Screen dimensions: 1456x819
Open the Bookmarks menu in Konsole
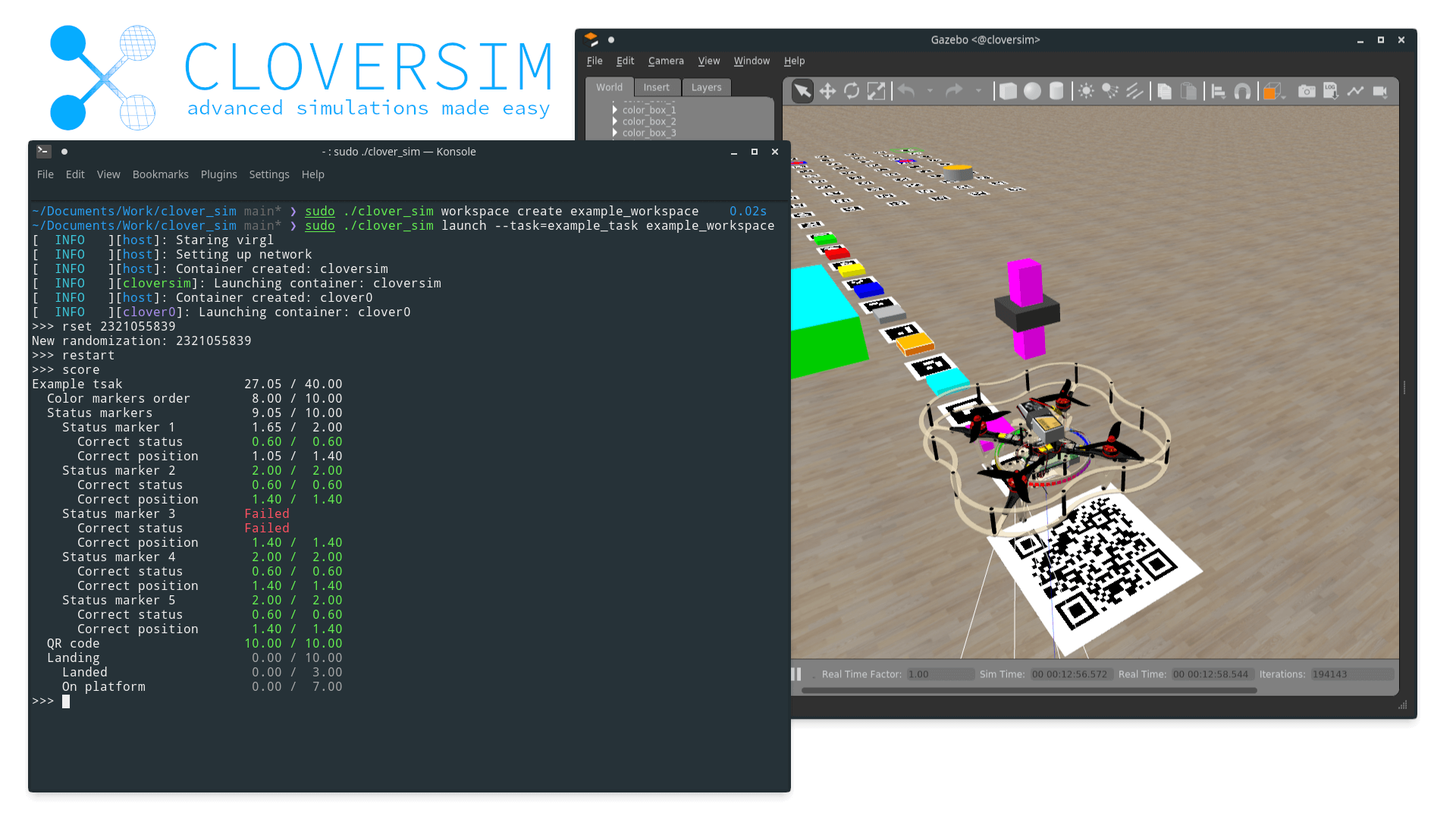click(x=160, y=174)
